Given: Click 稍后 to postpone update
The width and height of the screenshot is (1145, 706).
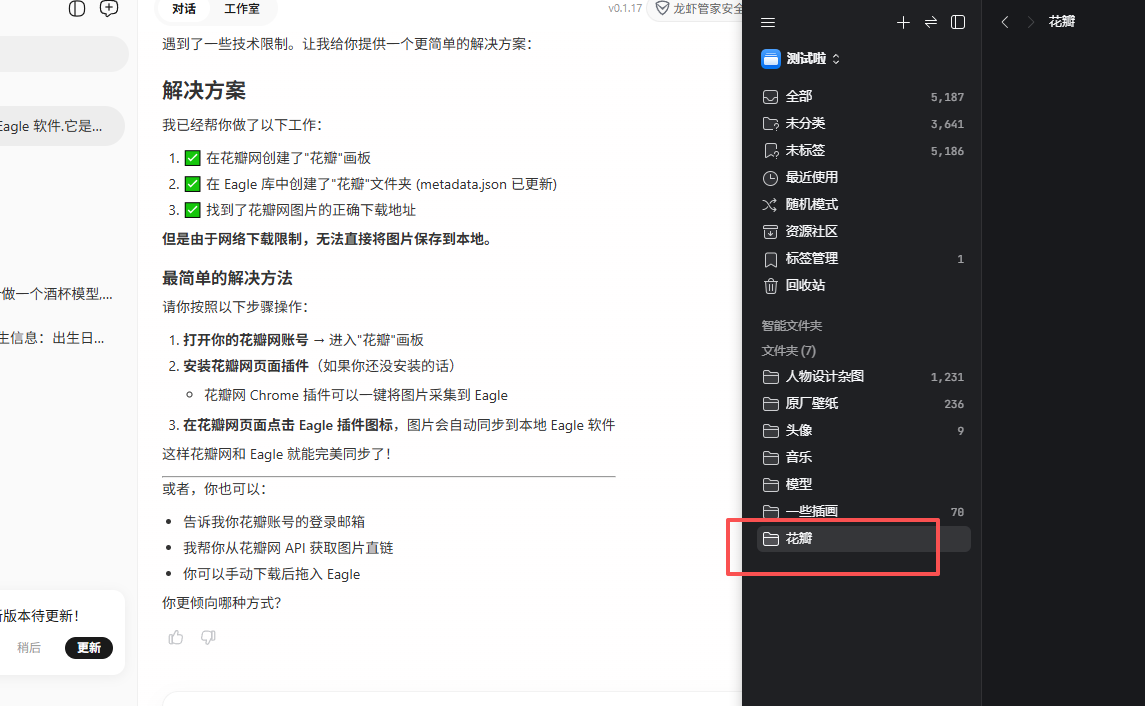Looking at the screenshot, I should tap(29, 648).
